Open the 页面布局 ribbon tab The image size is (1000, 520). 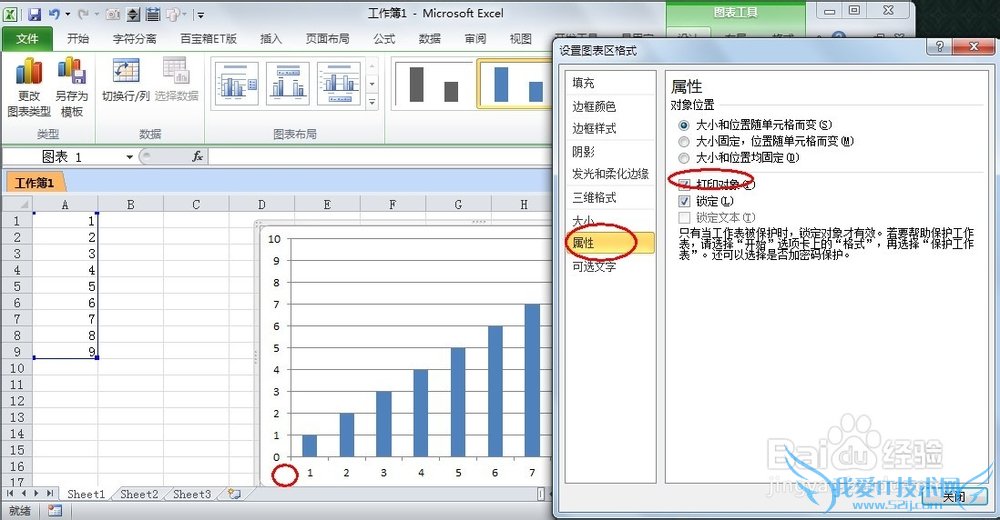point(328,39)
